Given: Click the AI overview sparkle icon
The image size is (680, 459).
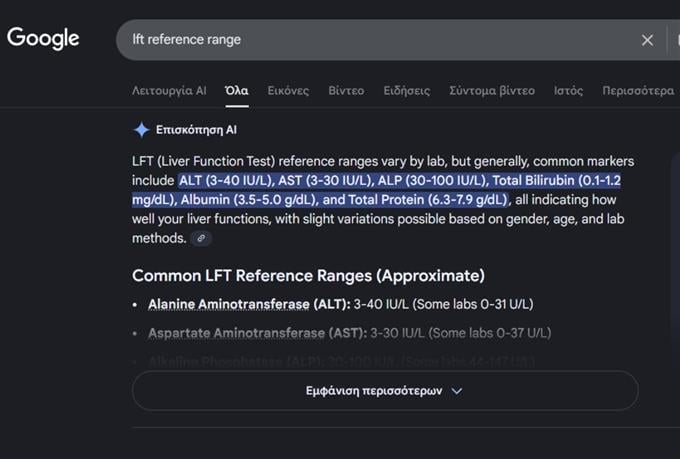Looking at the screenshot, I should 141,130.
